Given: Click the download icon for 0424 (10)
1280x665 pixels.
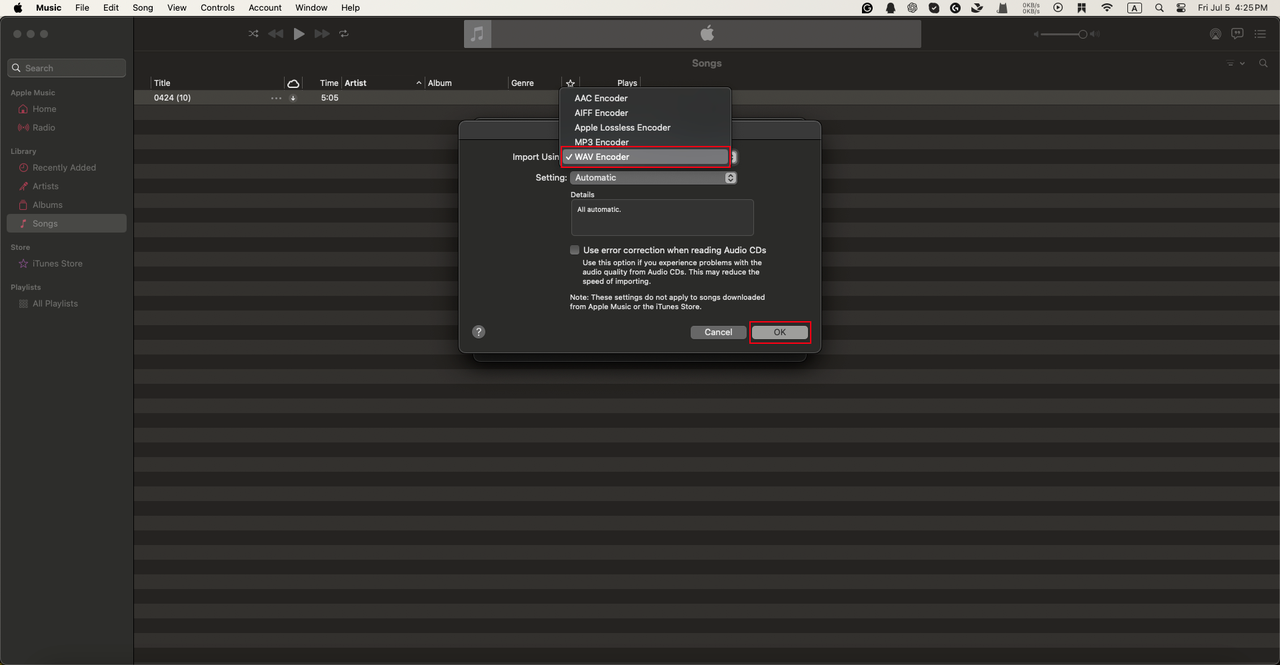Looking at the screenshot, I should click(x=293, y=98).
